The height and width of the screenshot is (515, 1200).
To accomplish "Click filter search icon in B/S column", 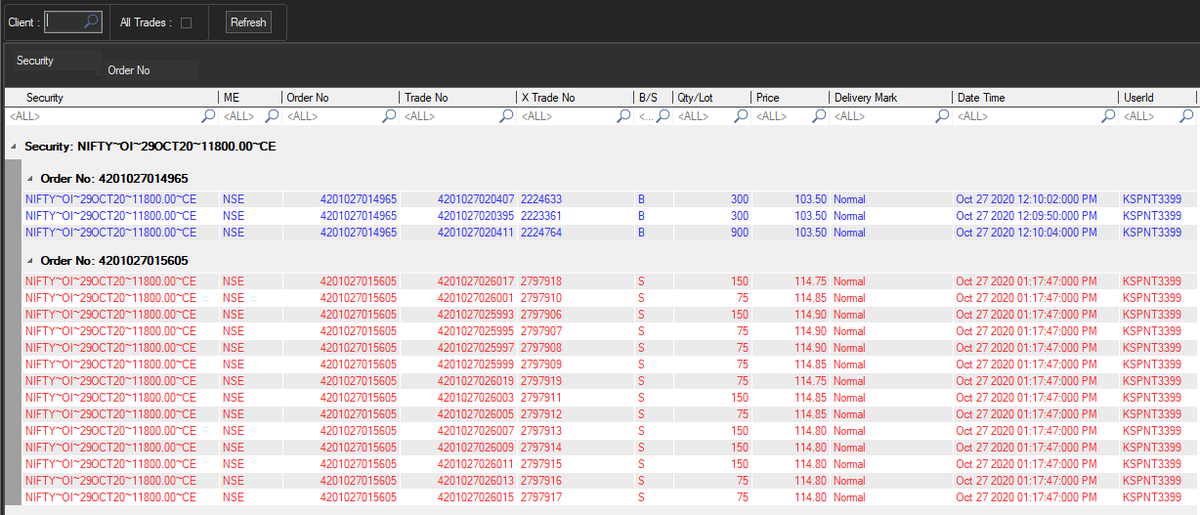I will tap(664, 116).
